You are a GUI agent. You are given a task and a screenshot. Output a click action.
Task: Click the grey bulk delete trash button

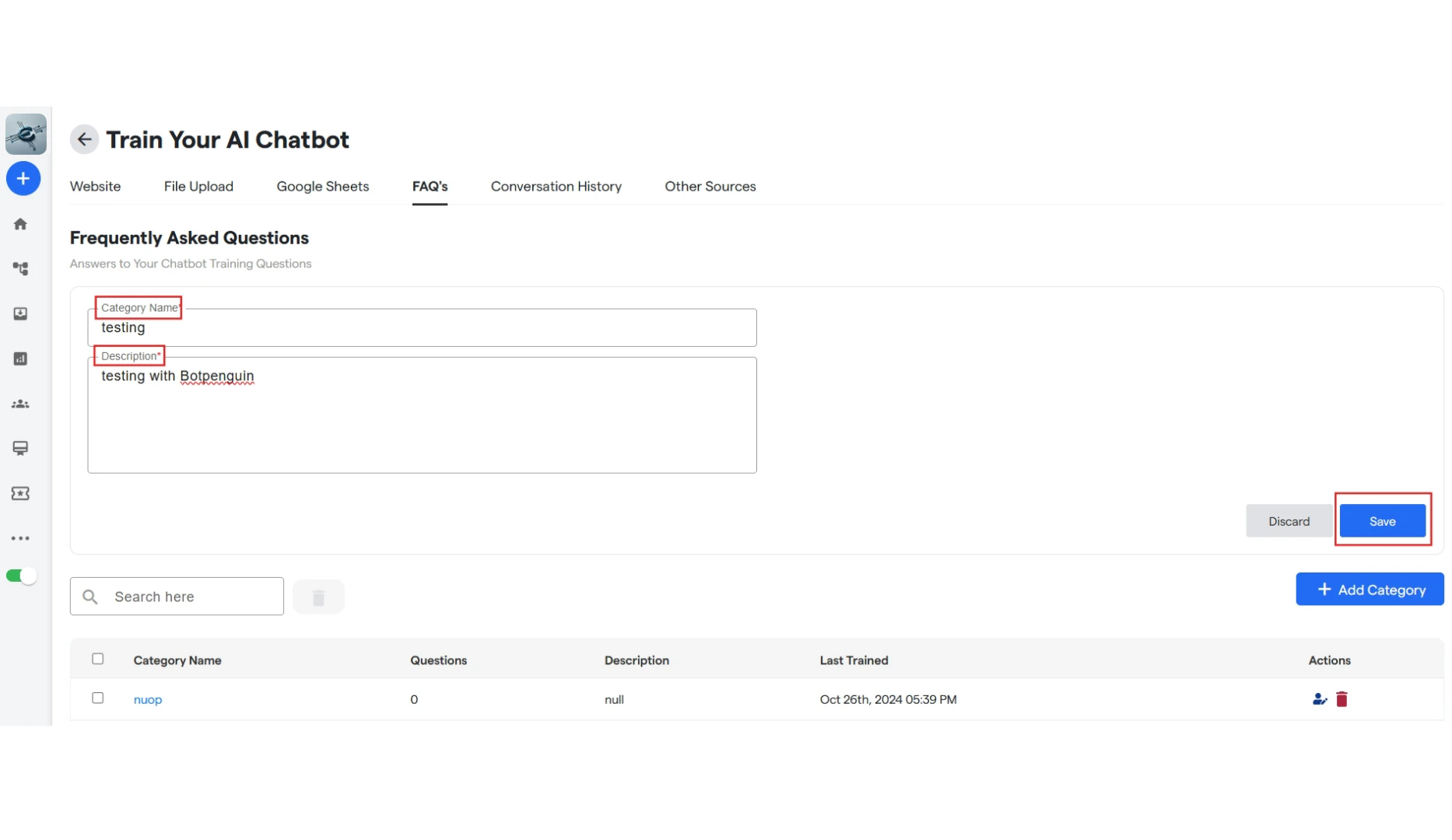[318, 597]
